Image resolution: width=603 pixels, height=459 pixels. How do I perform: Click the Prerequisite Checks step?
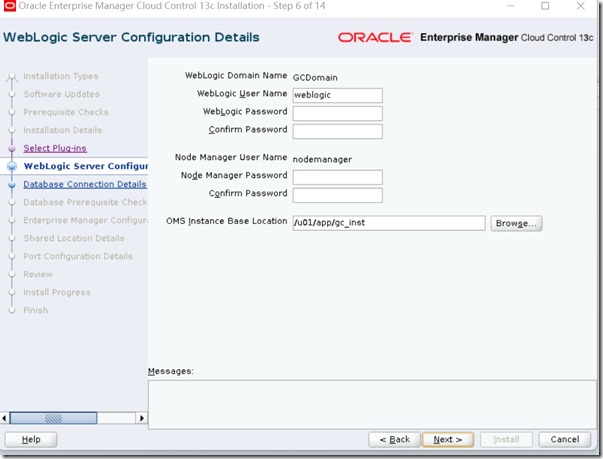tap(66, 112)
